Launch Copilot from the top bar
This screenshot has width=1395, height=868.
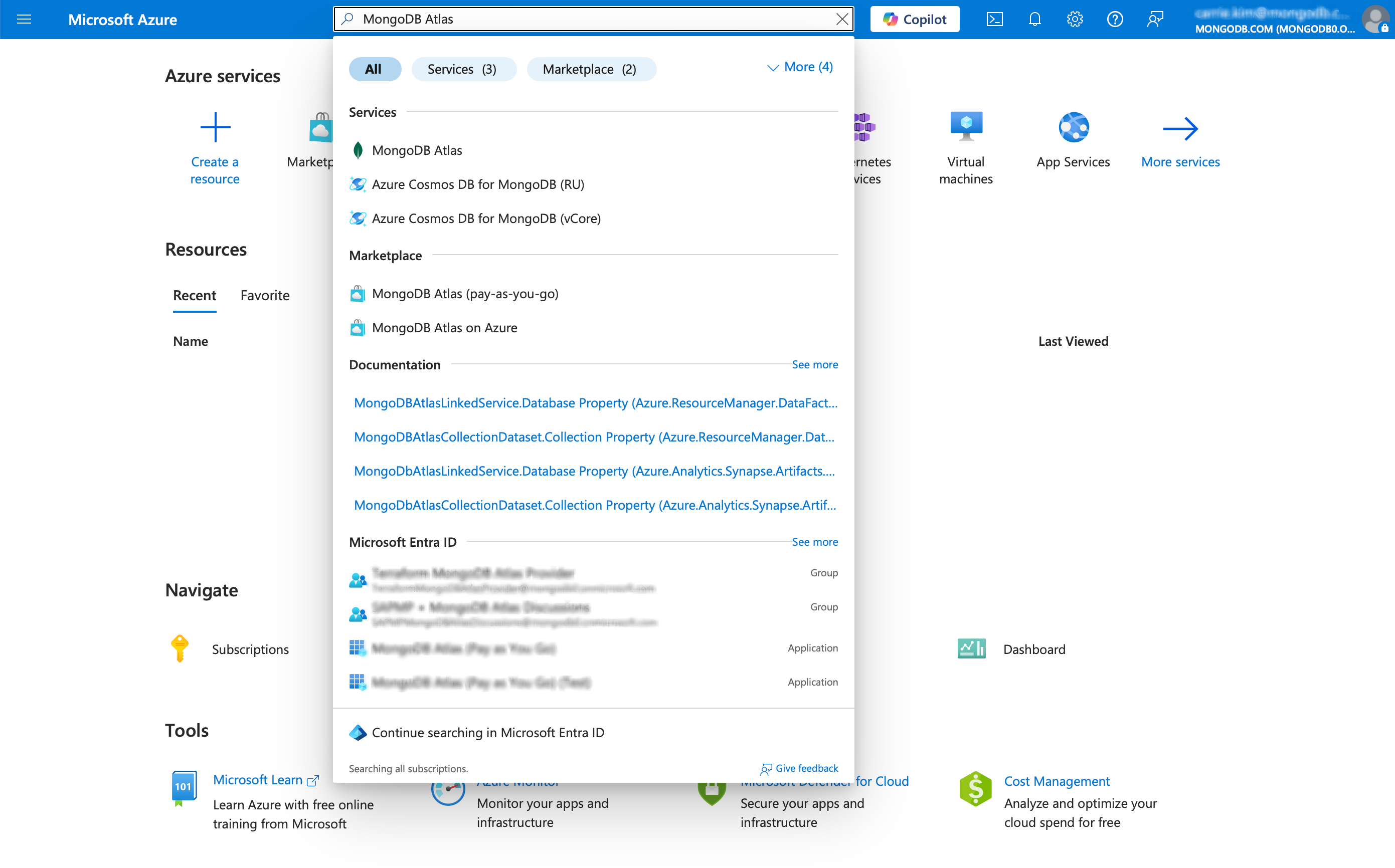(x=914, y=19)
